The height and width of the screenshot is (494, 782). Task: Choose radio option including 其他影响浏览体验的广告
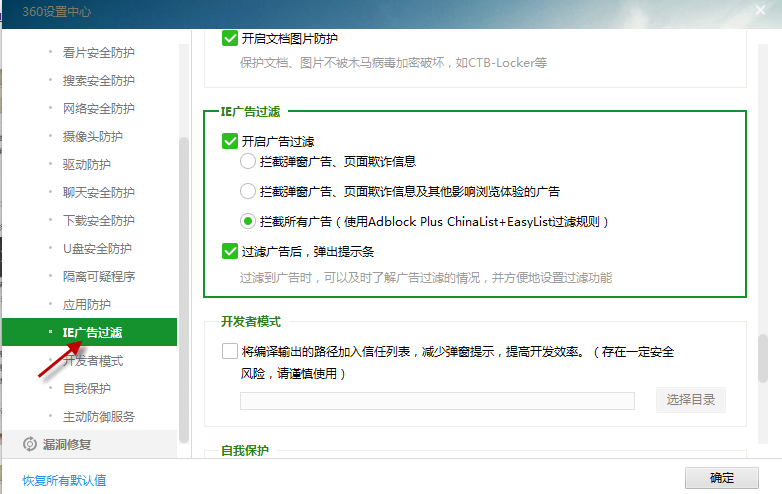point(248,191)
